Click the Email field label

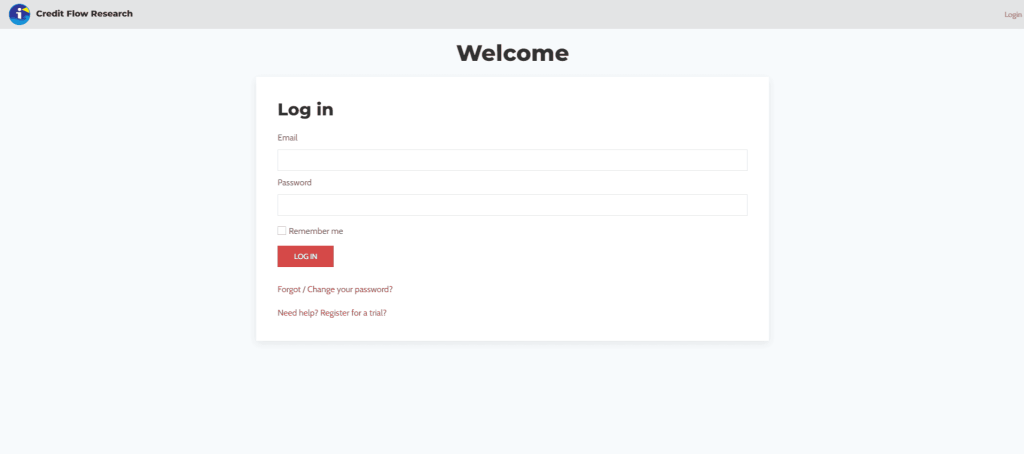click(x=287, y=138)
